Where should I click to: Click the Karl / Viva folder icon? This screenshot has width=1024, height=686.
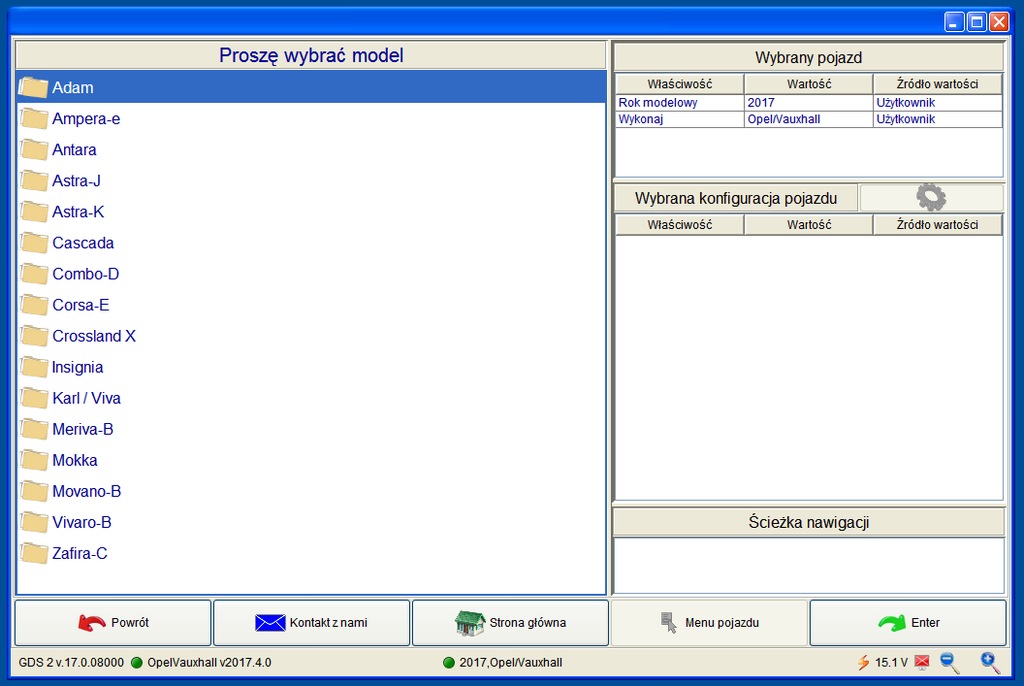(34, 398)
